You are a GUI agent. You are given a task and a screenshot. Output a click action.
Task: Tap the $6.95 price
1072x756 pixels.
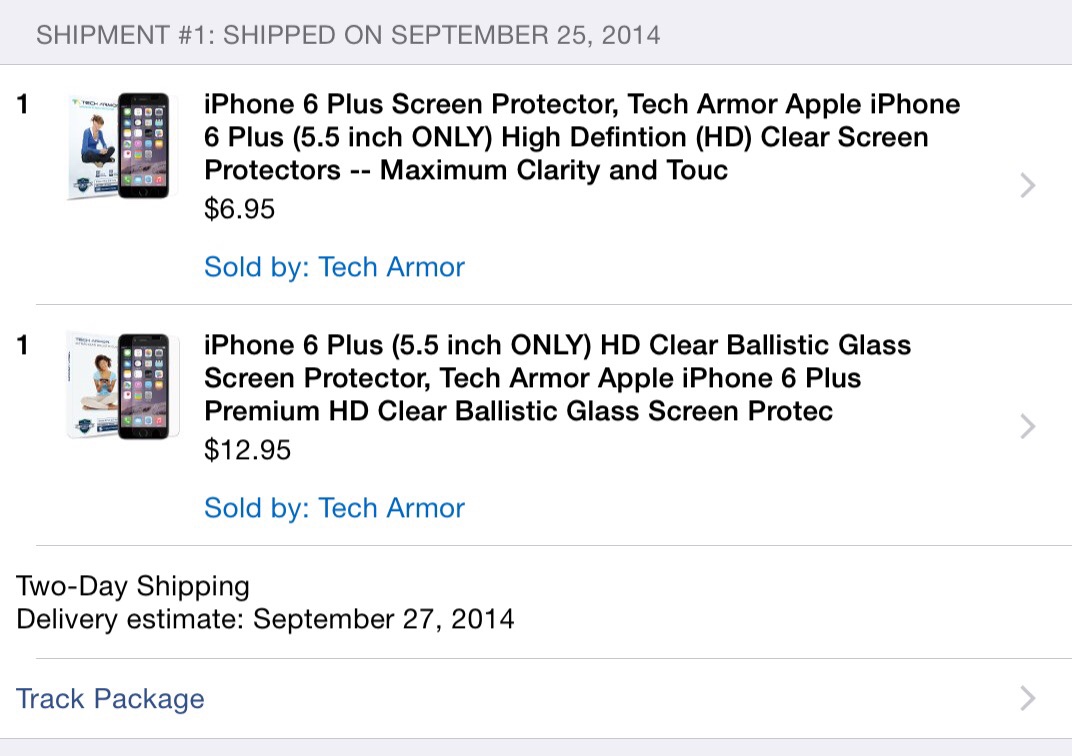tap(239, 209)
